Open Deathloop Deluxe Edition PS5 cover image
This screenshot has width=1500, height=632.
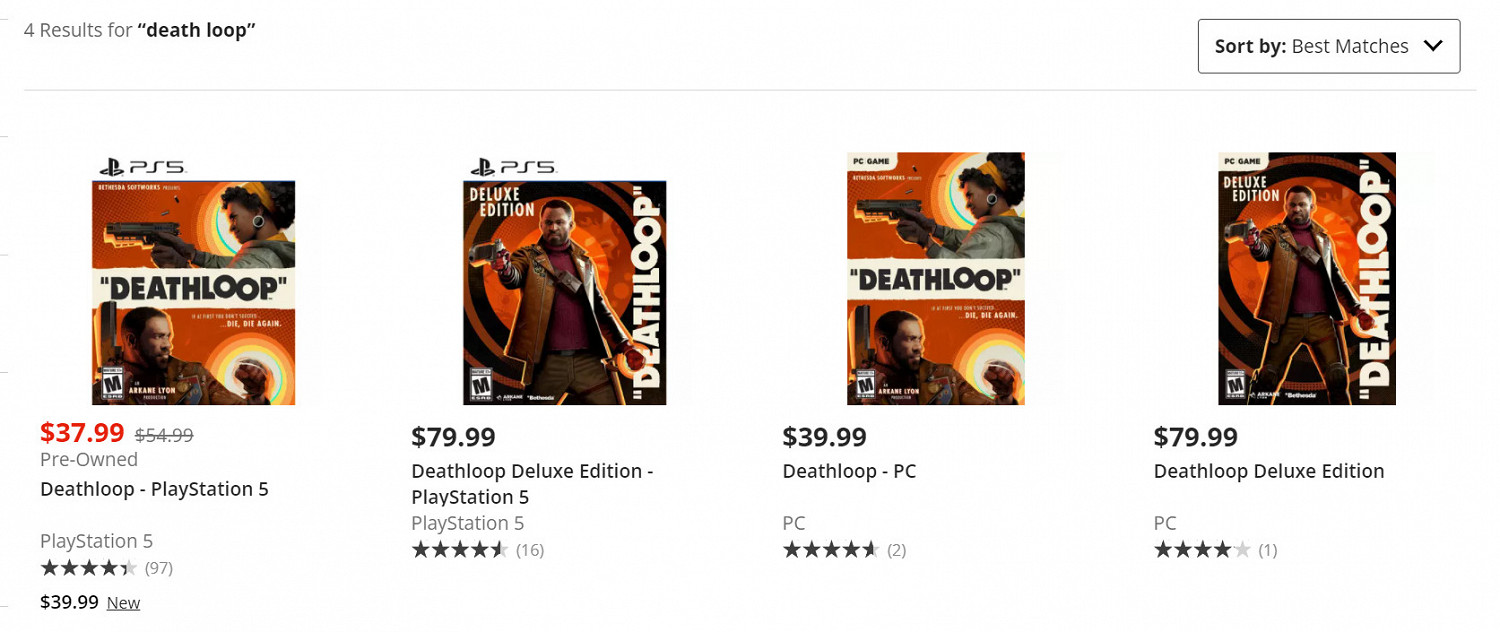pyautogui.click(x=565, y=292)
